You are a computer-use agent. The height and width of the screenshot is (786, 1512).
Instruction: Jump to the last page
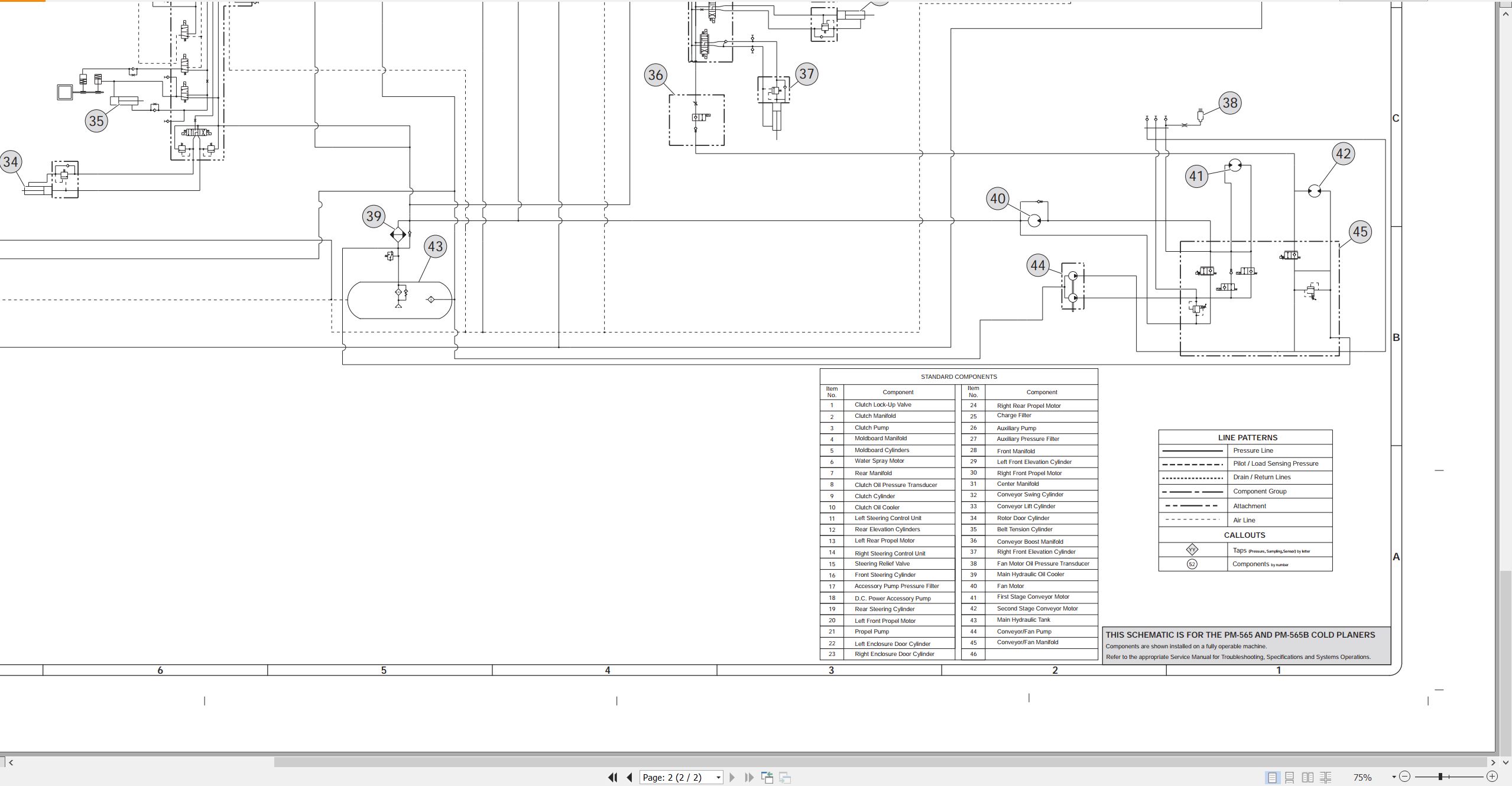click(x=749, y=777)
